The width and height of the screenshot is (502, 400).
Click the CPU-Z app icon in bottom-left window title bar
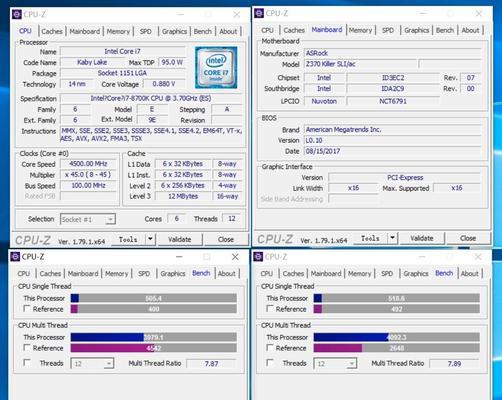pos(15,257)
